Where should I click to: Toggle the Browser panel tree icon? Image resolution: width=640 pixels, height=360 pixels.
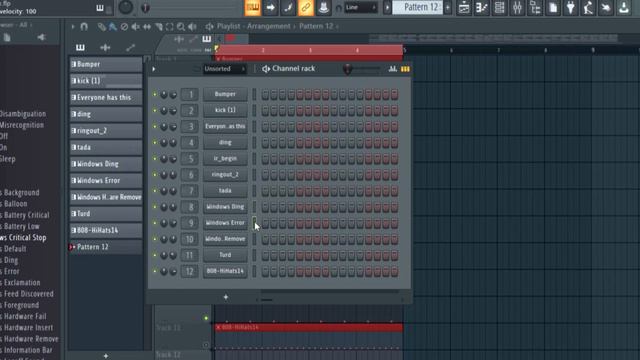[535, 7]
